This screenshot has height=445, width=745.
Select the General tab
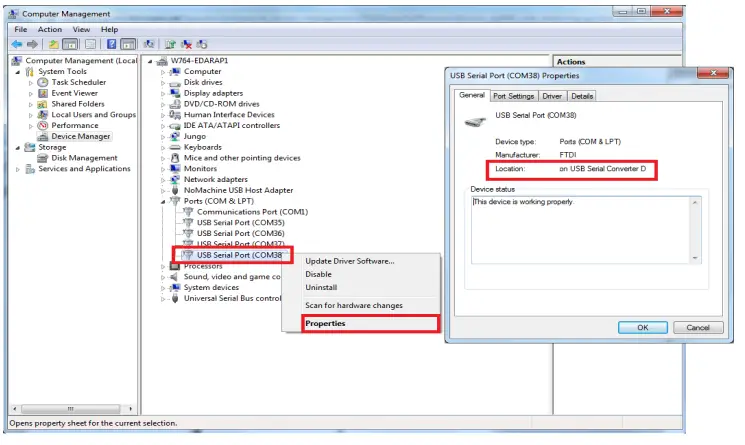(x=472, y=95)
